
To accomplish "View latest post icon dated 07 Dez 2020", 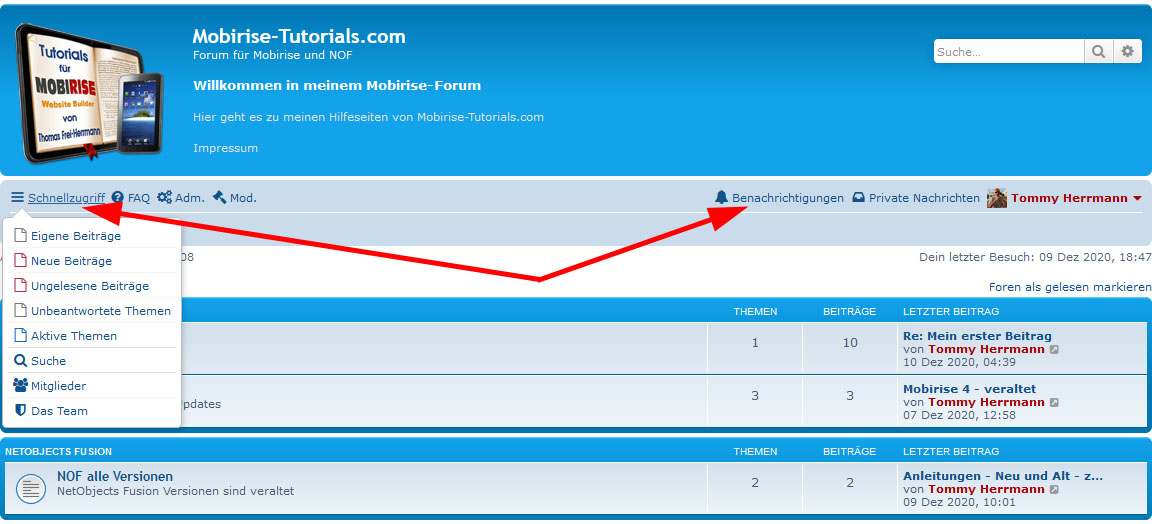I will click(1054, 403).
